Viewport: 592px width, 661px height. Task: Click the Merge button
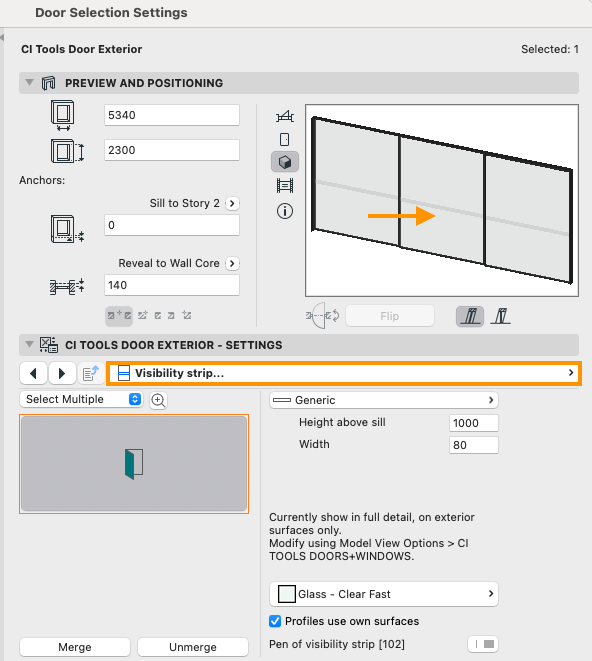coord(75,647)
